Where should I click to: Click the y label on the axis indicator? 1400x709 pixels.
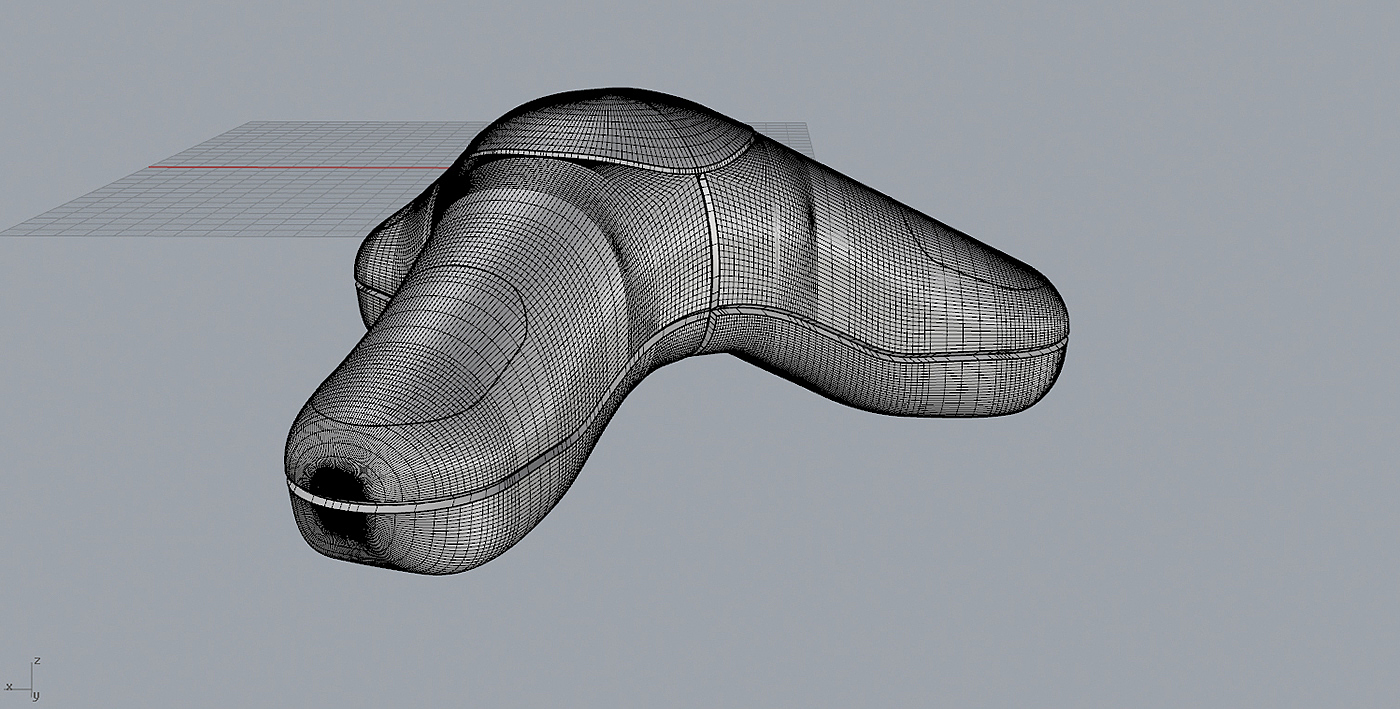[x=37, y=695]
